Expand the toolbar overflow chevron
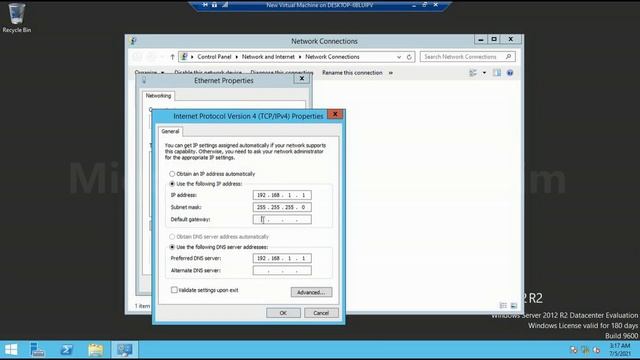640x360 pixels. (x=391, y=73)
